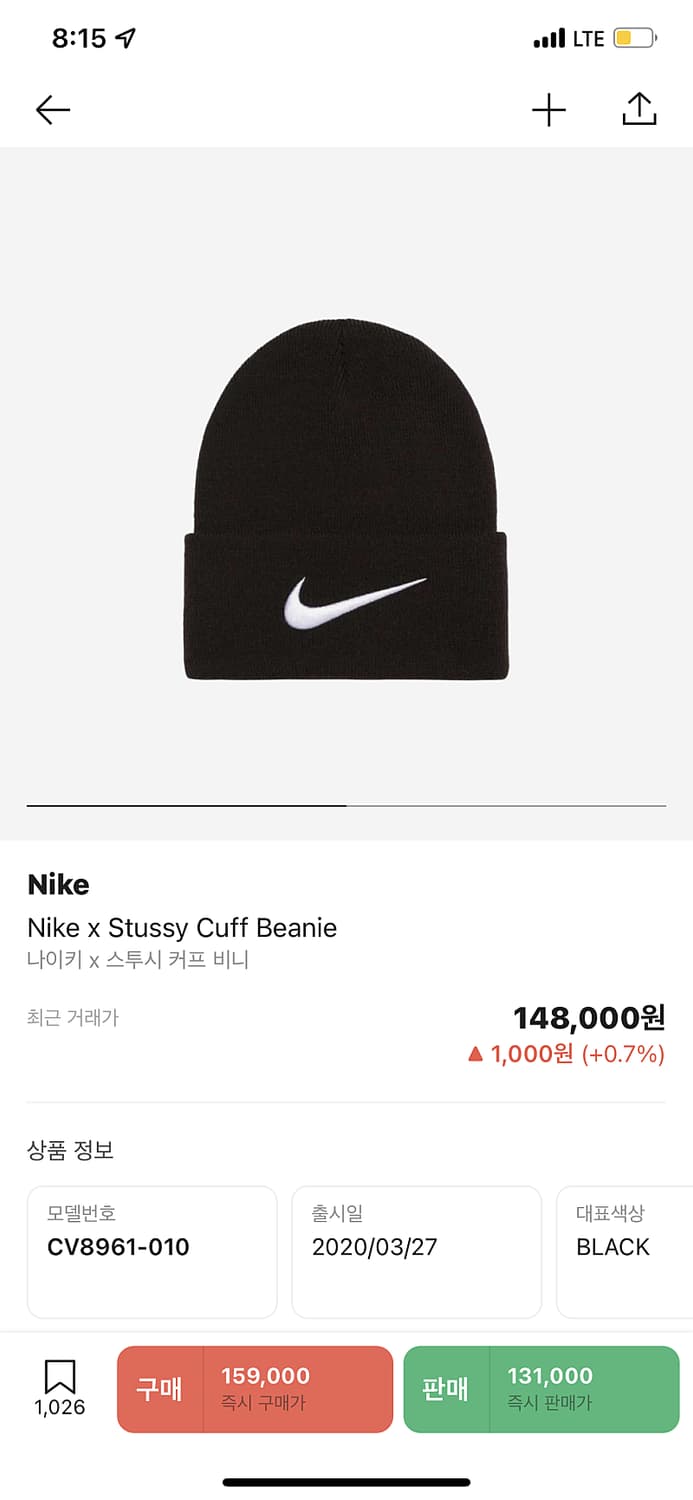Bookmark this item with the 1,026 icon
Screen dimensions: 693x1500
coord(60,1388)
